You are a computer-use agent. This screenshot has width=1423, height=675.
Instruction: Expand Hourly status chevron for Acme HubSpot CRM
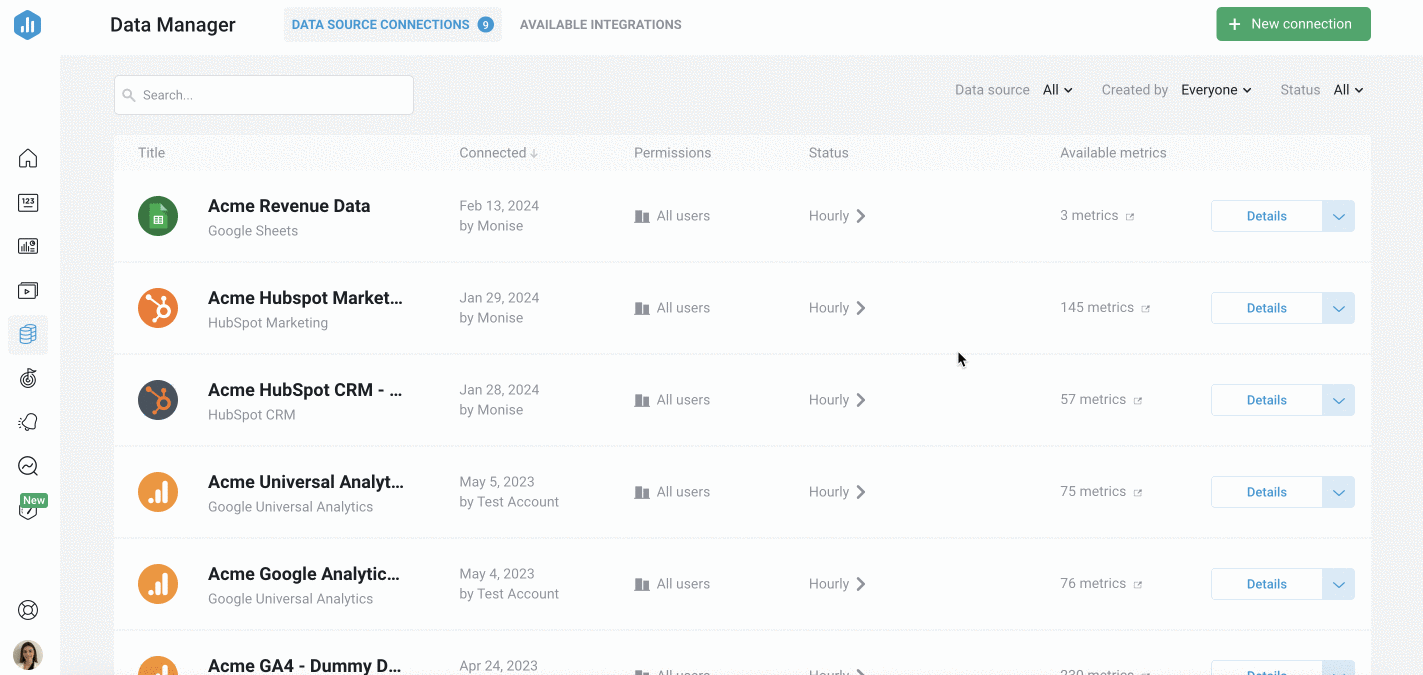[861, 400]
